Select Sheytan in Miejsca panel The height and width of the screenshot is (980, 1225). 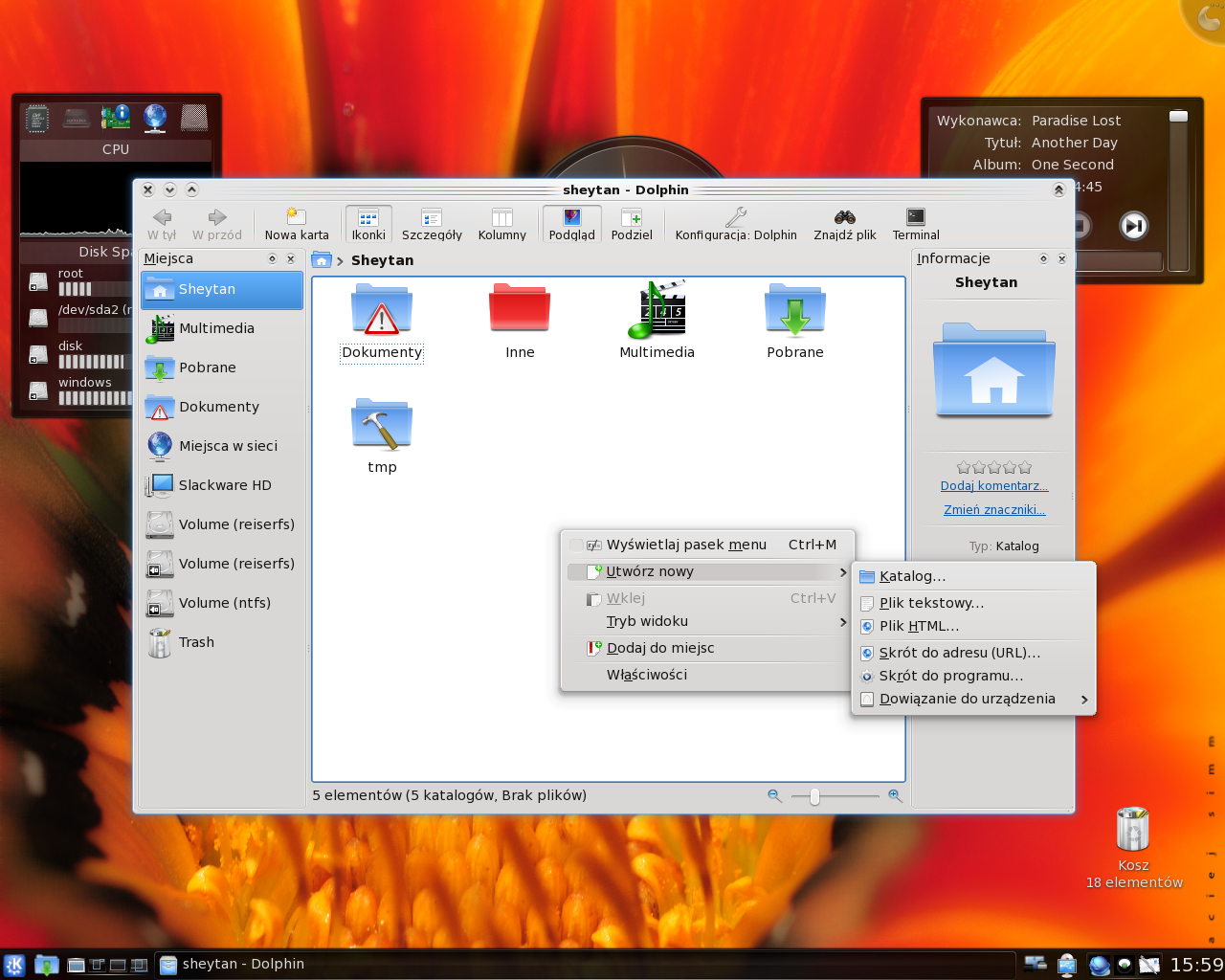222,290
